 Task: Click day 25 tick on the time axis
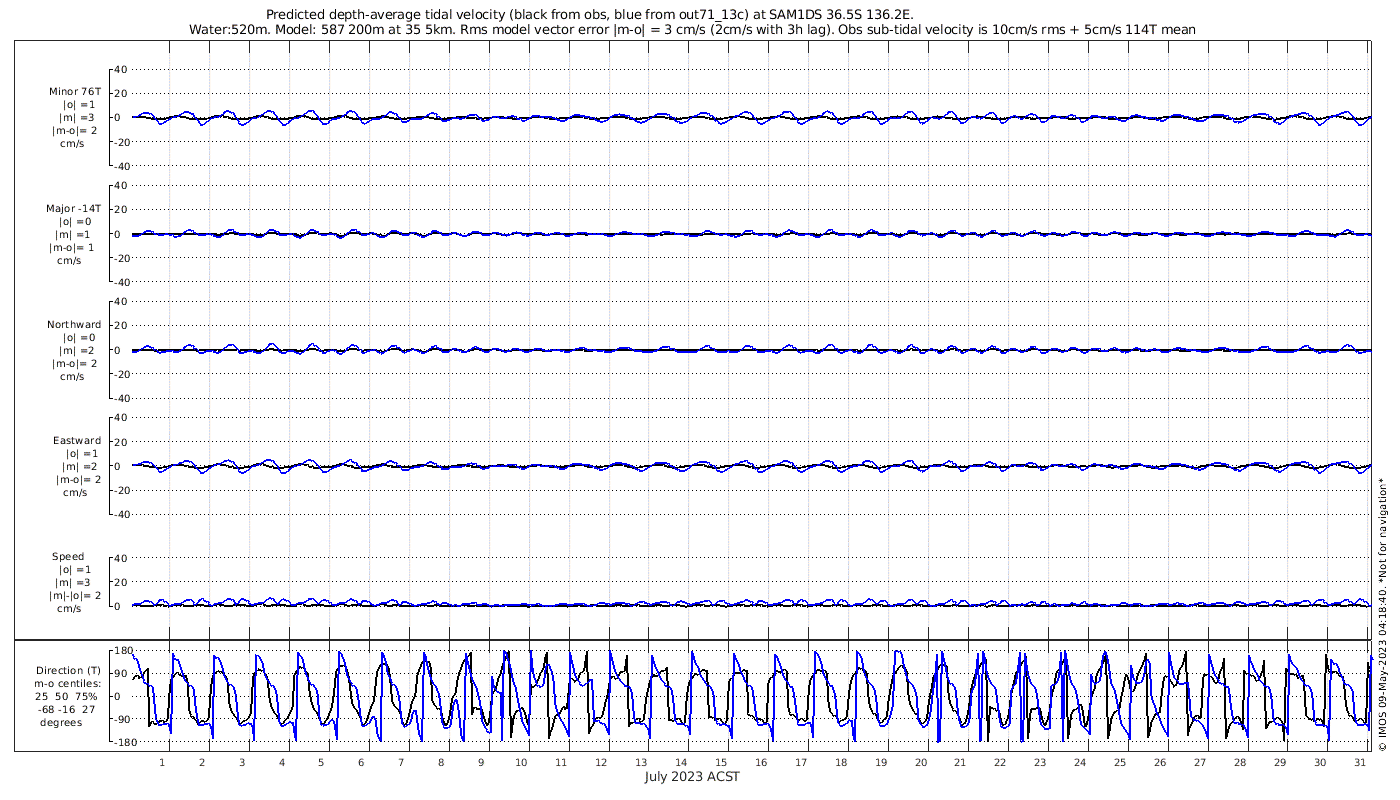coord(1120,762)
